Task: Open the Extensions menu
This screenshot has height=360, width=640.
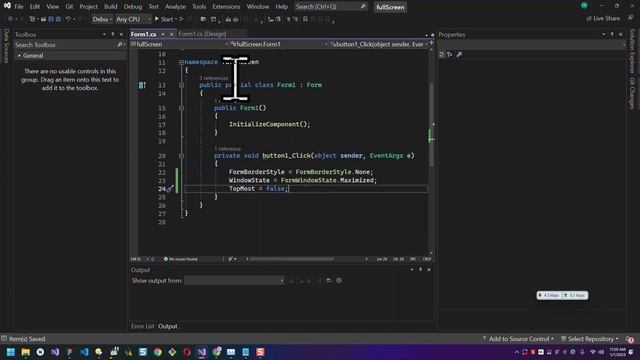Action: coord(226,7)
